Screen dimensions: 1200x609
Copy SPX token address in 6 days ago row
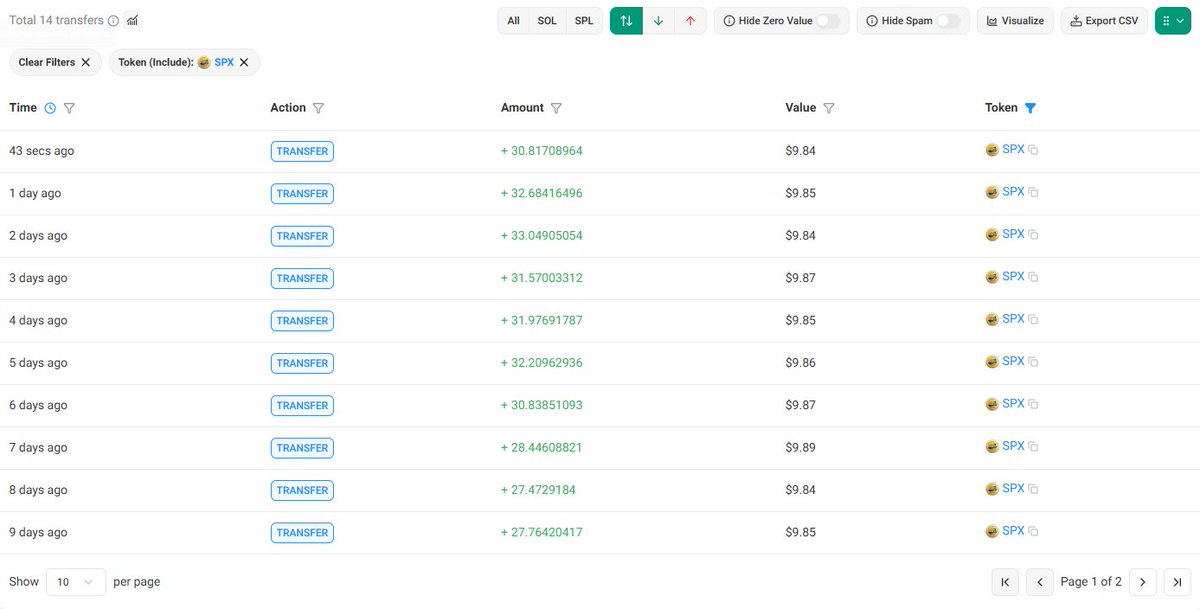pos(1034,404)
